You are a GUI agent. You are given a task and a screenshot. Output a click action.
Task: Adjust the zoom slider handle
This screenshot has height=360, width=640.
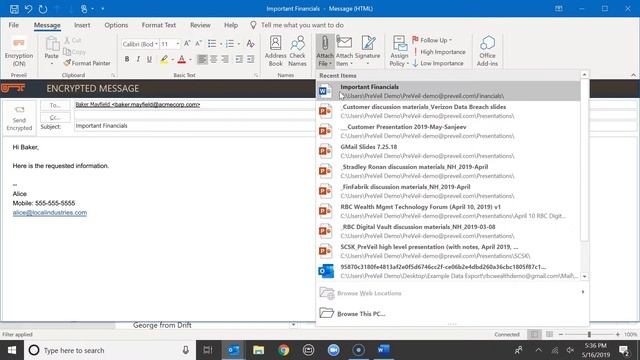589,334
